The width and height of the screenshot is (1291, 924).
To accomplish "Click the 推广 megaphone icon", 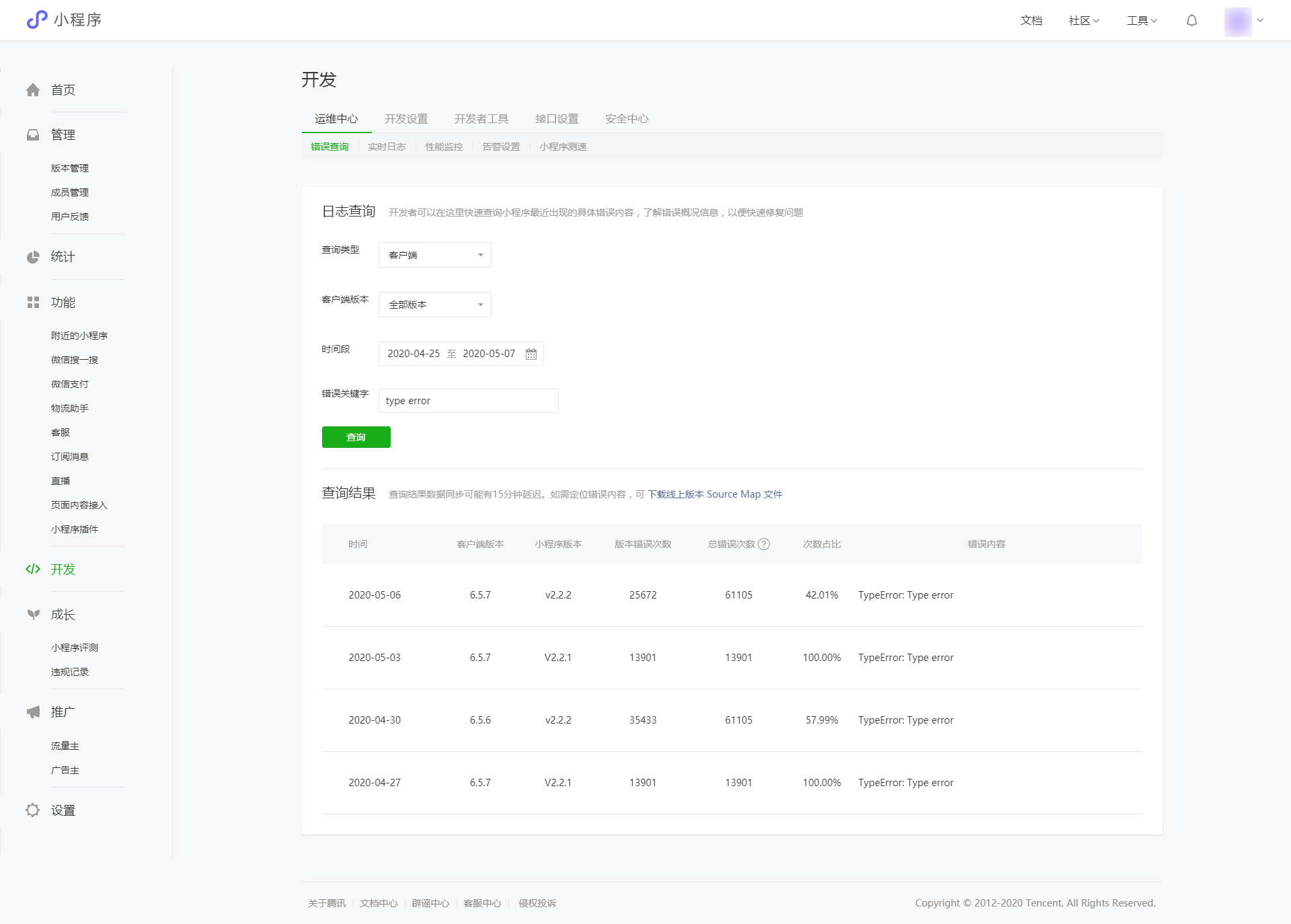I will tap(33, 712).
